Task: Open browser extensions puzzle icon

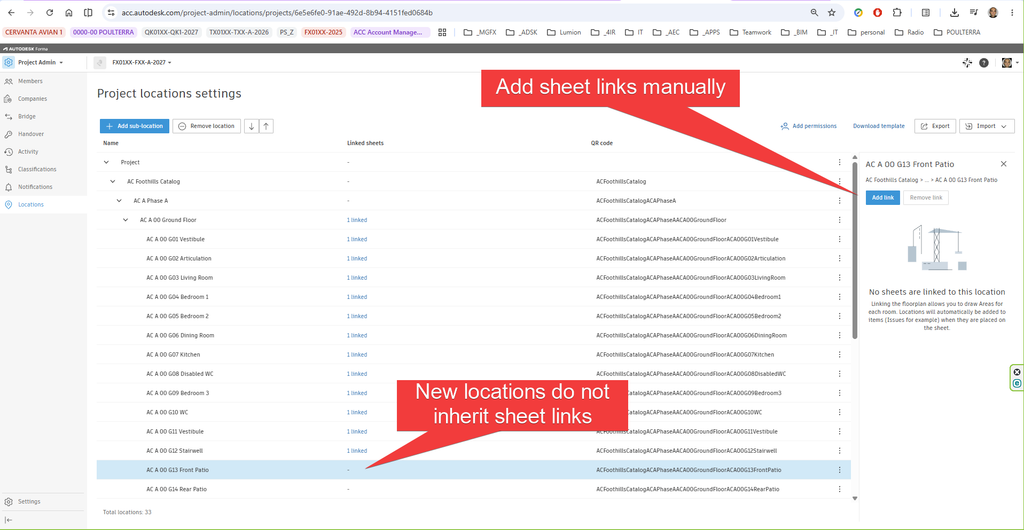Action: point(896,12)
